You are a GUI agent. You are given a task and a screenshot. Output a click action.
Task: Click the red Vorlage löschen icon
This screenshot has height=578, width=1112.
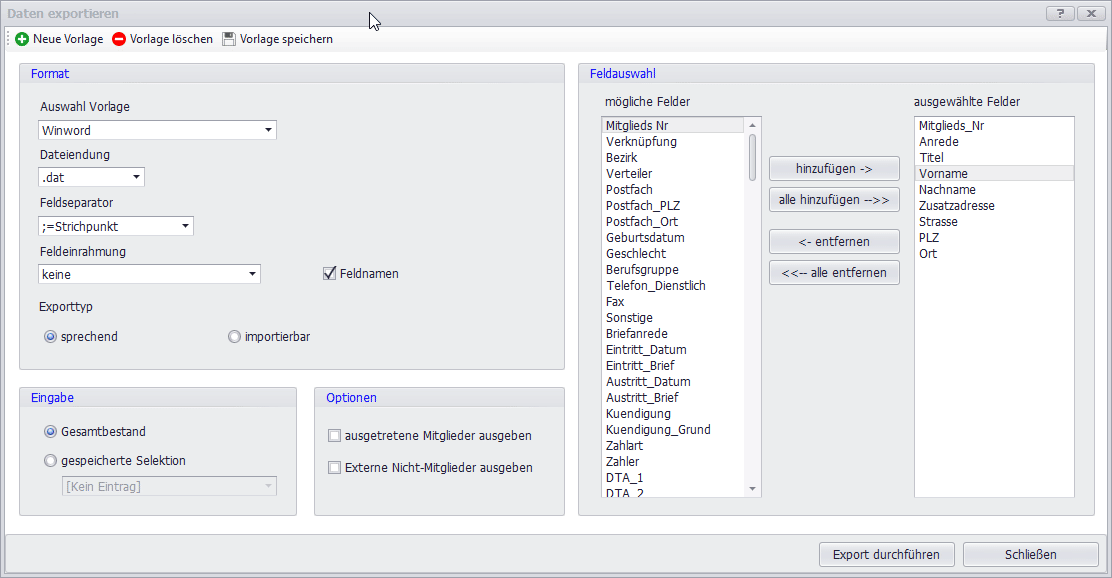119,39
